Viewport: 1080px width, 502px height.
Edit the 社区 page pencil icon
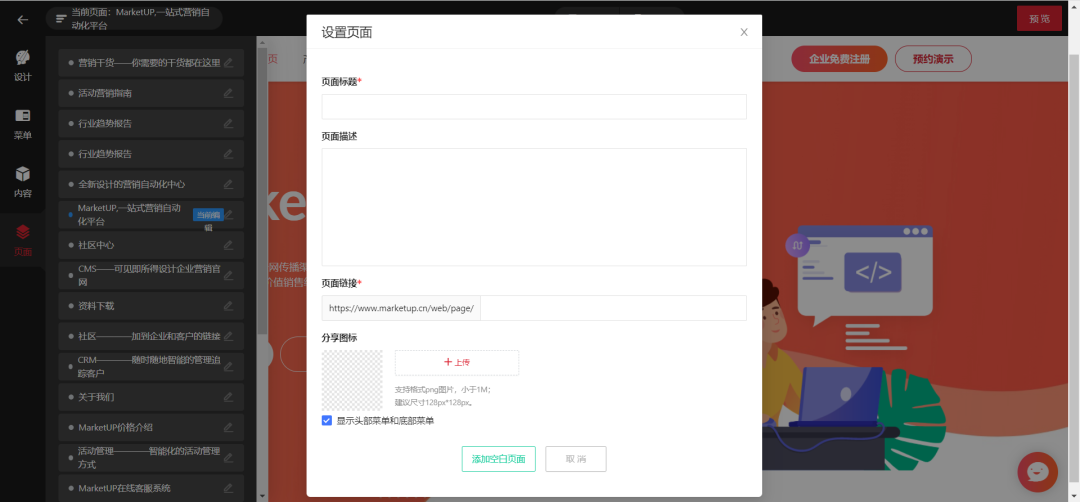(x=229, y=336)
